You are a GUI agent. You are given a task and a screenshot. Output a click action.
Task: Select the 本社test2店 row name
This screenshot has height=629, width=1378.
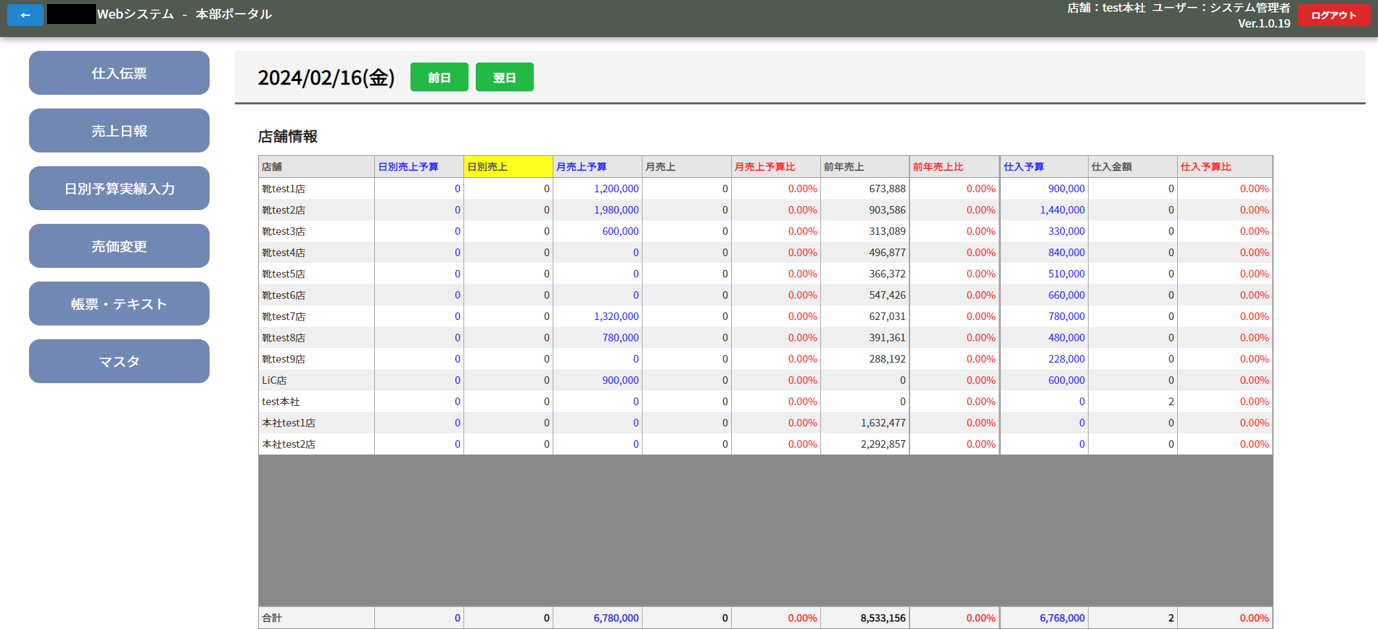tap(289, 444)
